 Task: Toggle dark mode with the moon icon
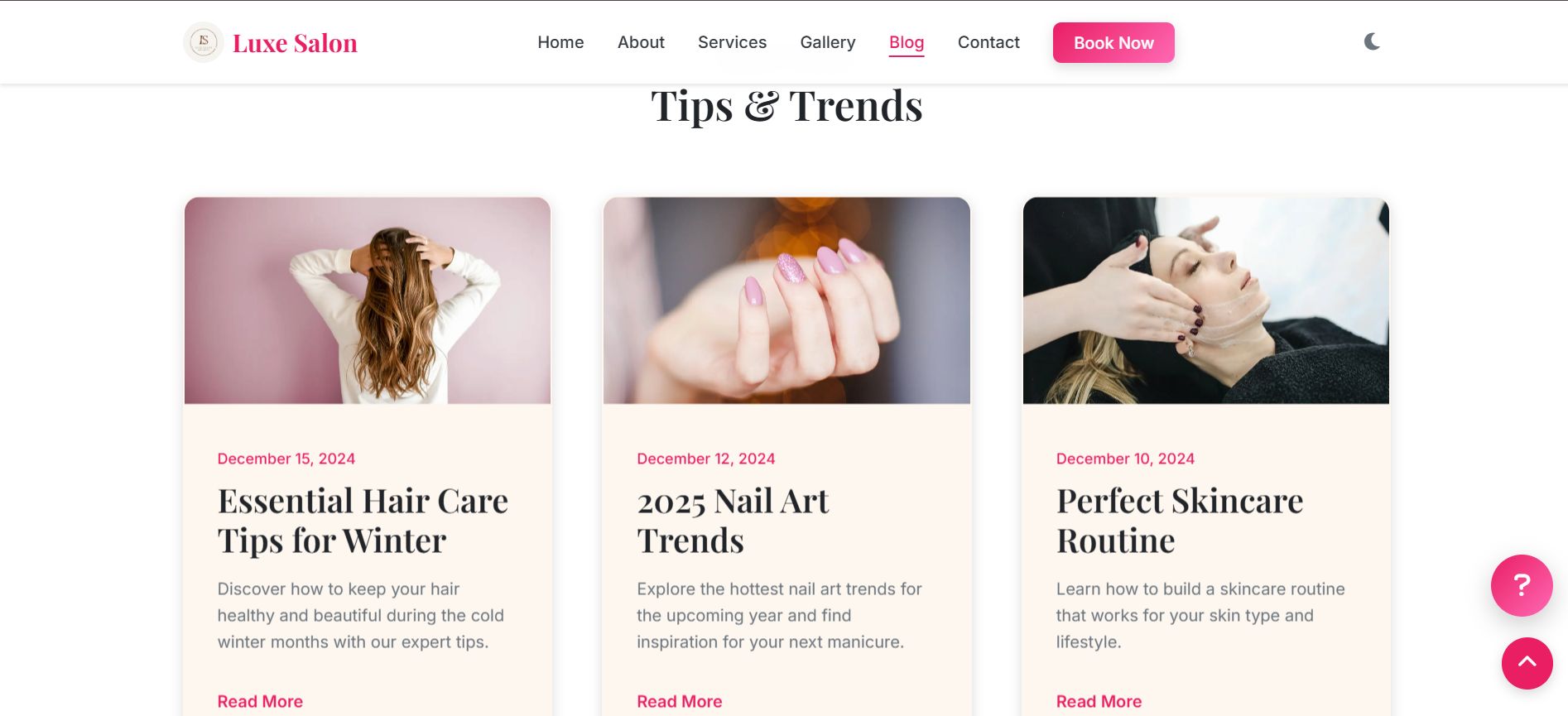point(1372,41)
